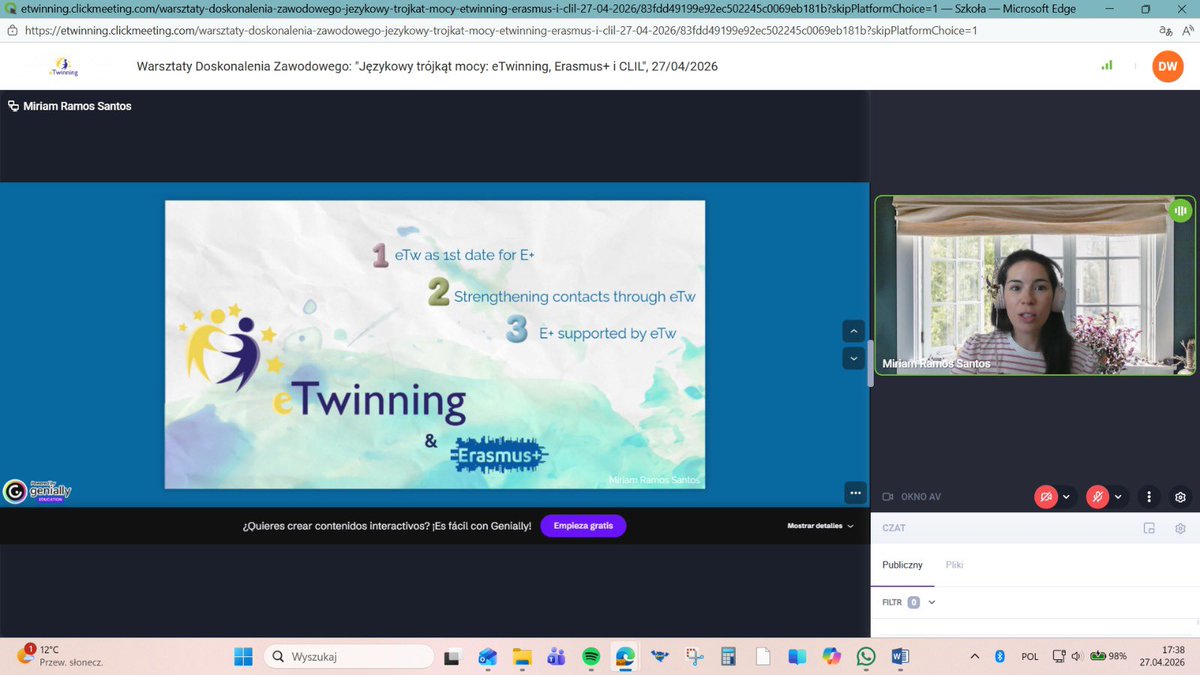Click the webinar title text
Viewport: 1200px width, 675px height.
click(427, 66)
